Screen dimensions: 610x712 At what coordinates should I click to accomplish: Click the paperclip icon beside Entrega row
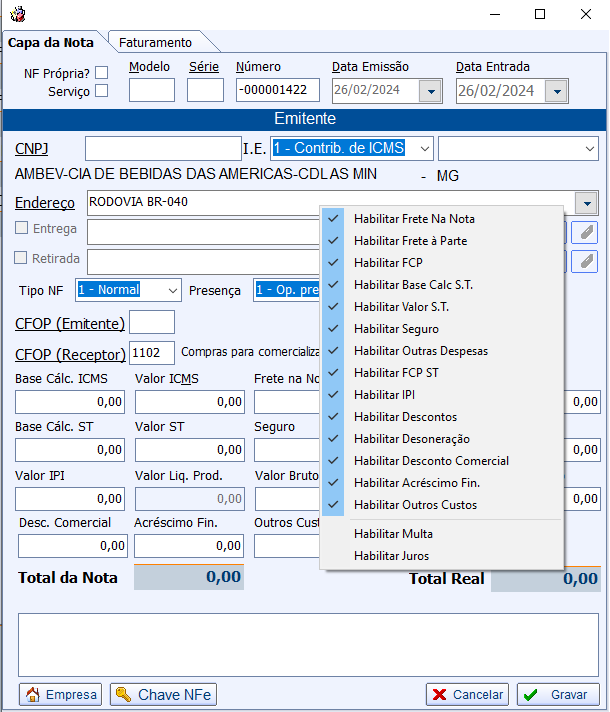[x=587, y=232]
